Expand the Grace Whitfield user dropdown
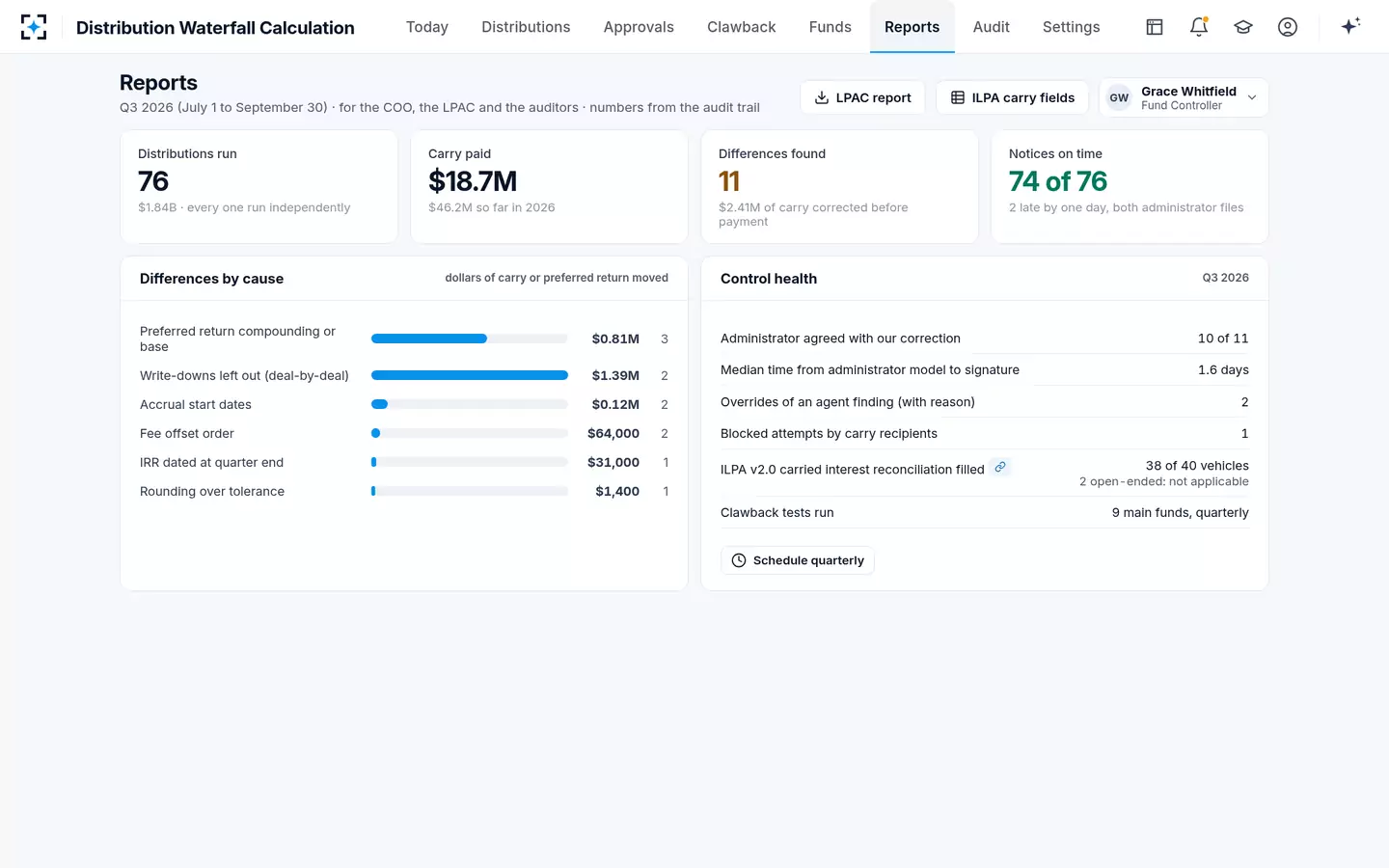 click(1184, 97)
